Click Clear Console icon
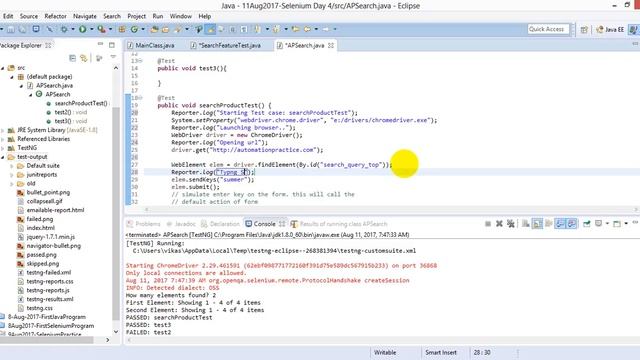Viewport: 640px width, 360px height. [x=526, y=224]
